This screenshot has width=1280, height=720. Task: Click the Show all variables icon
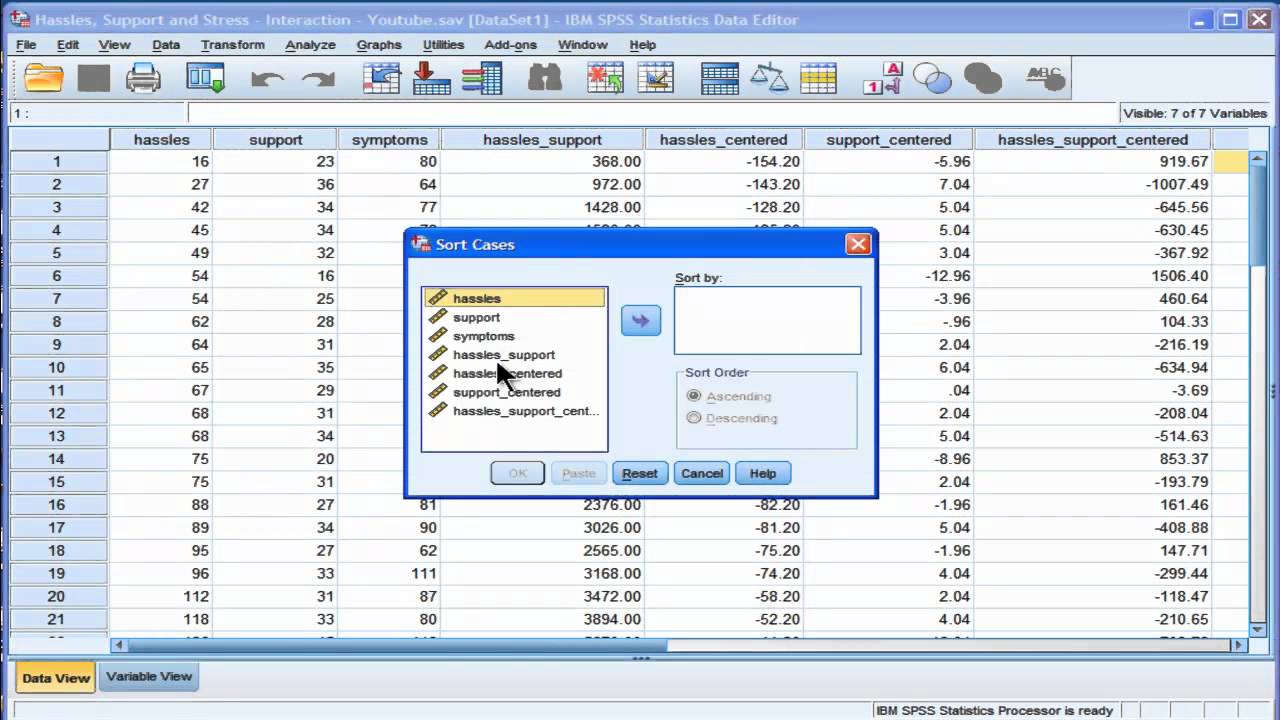[x=982, y=78]
